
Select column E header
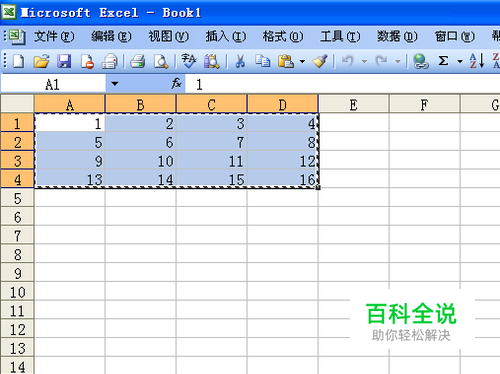click(353, 104)
